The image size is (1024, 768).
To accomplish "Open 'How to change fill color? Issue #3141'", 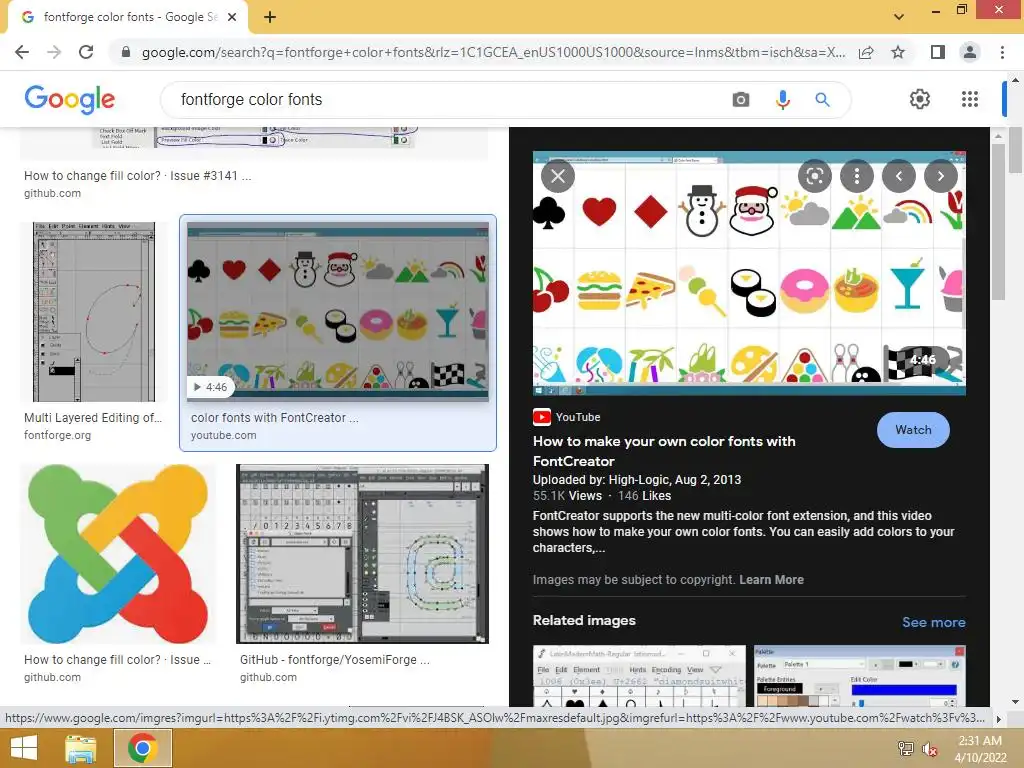I will point(137,176).
